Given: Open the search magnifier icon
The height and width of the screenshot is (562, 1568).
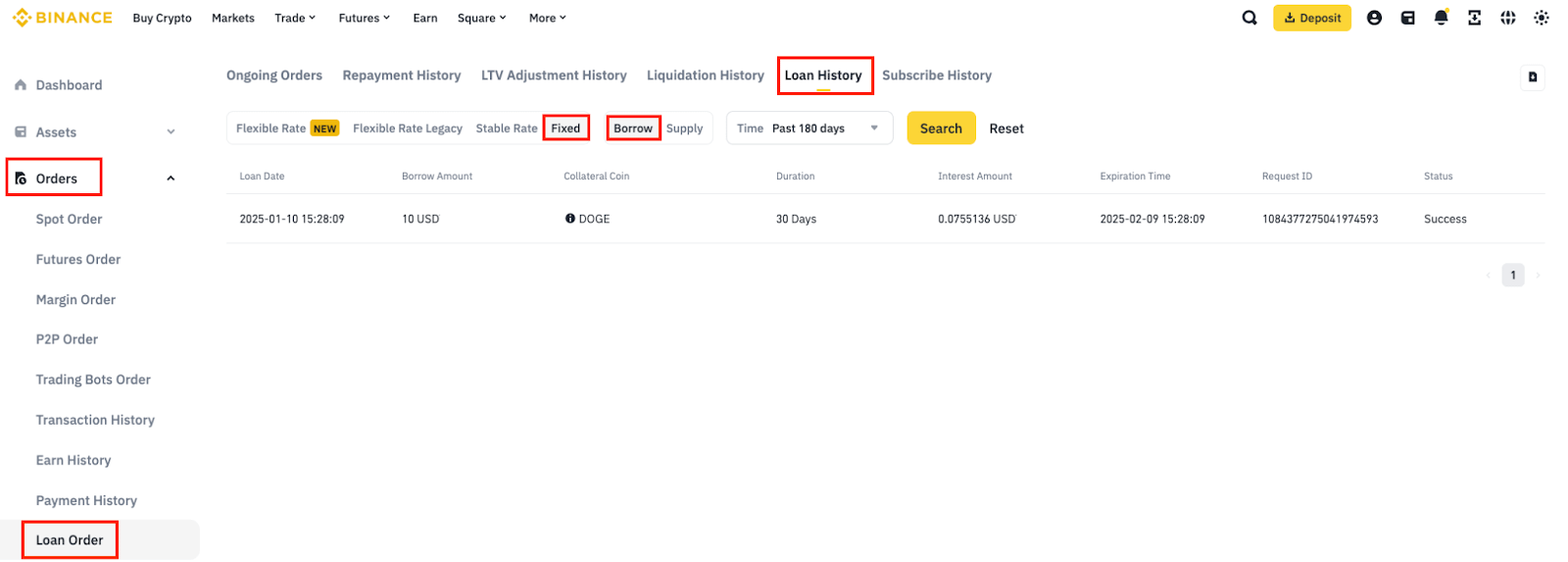Looking at the screenshot, I should 1249,18.
